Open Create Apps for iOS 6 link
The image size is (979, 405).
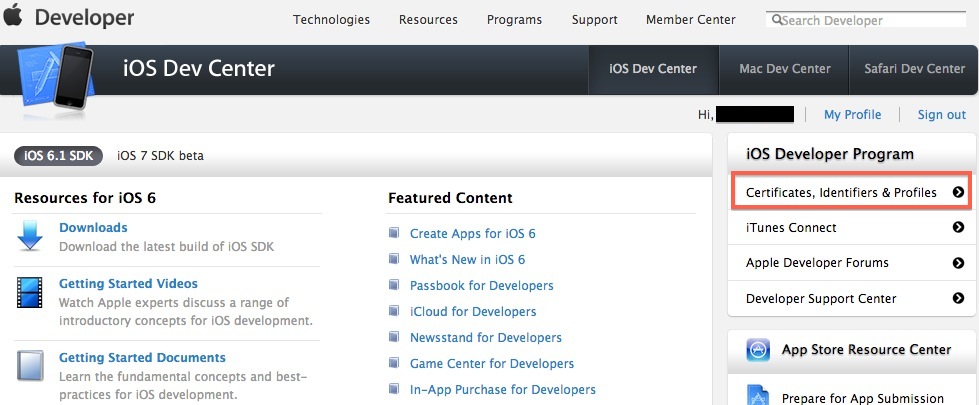coord(473,233)
